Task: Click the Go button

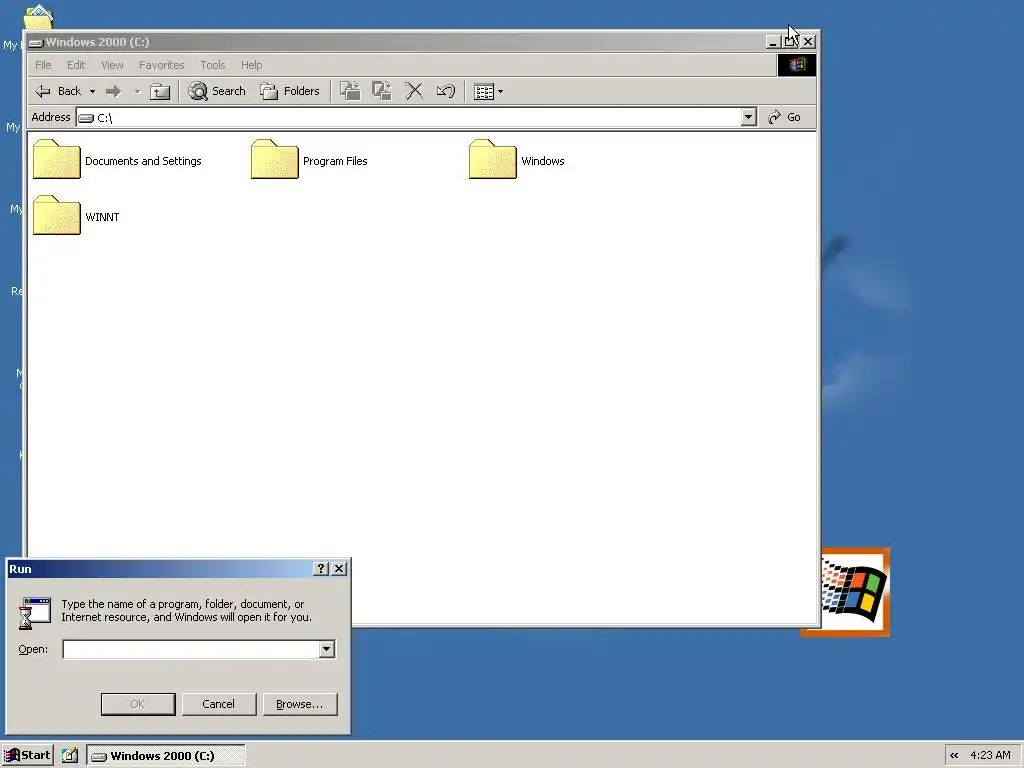Action: coord(785,118)
